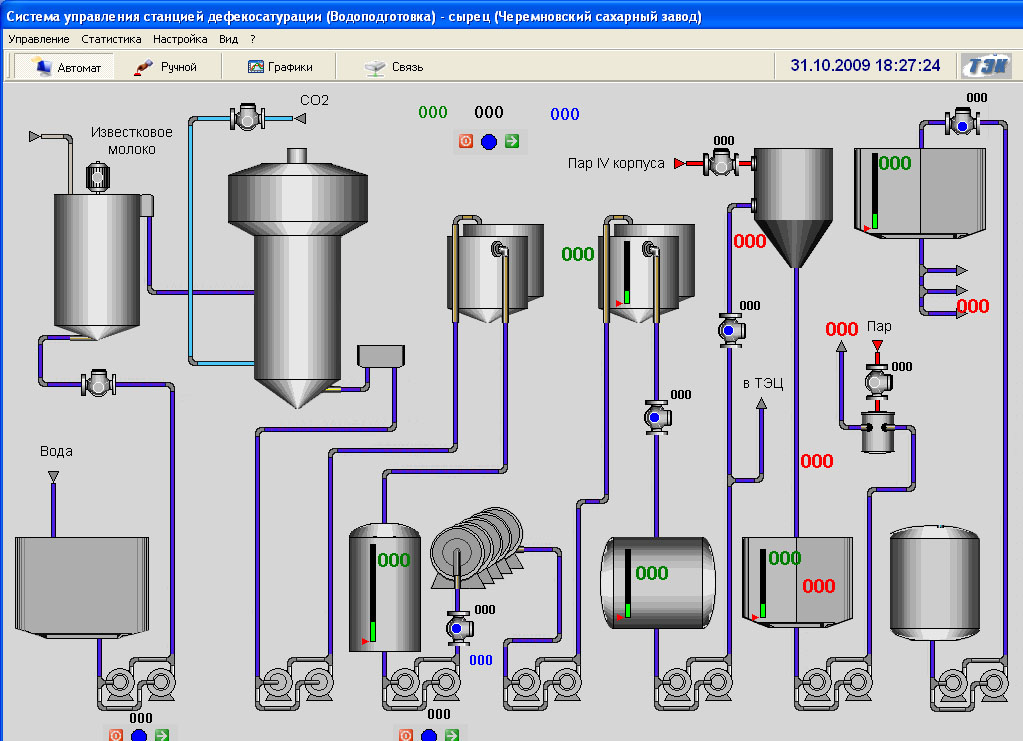This screenshot has height=741, width=1023.
Task: Click the steam valve under the 'Пар' label
Action: pos(877,382)
